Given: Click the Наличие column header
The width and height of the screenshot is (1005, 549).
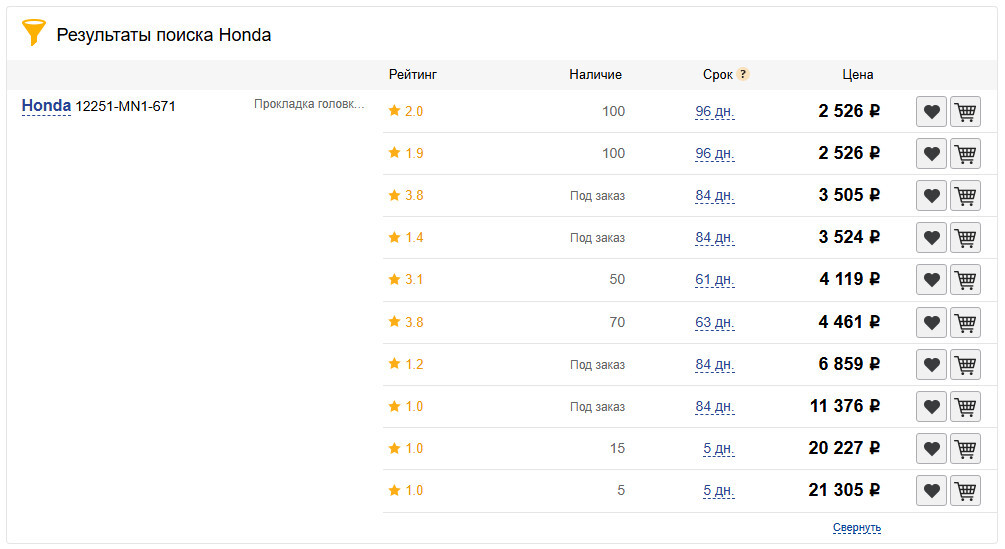Looking at the screenshot, I should [595, 74].
